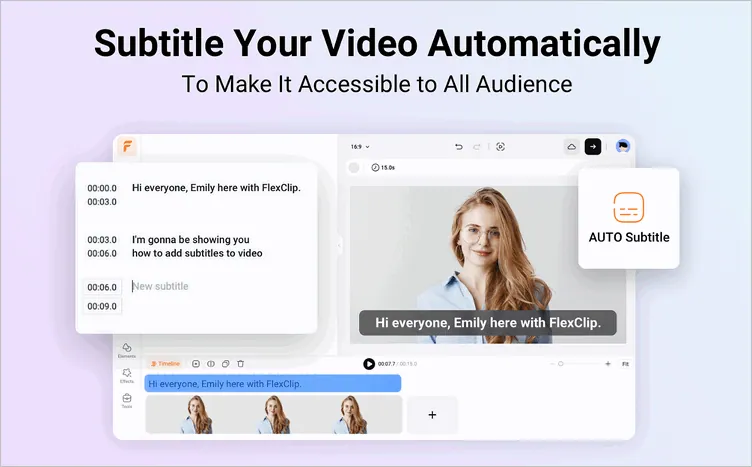Click the record icon in timeline toolbar
The width and height of the screenshot is (752, 467).
click(196, 364)
